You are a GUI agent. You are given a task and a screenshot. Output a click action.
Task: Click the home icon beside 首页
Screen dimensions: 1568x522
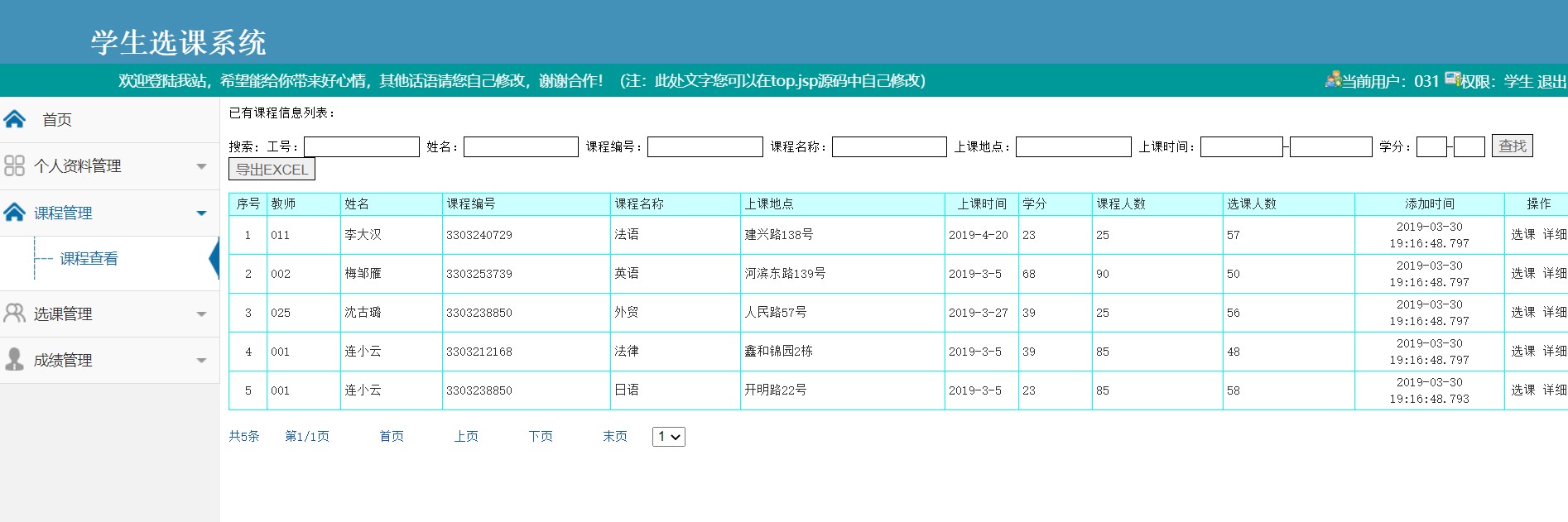click(x=15, y=119)
